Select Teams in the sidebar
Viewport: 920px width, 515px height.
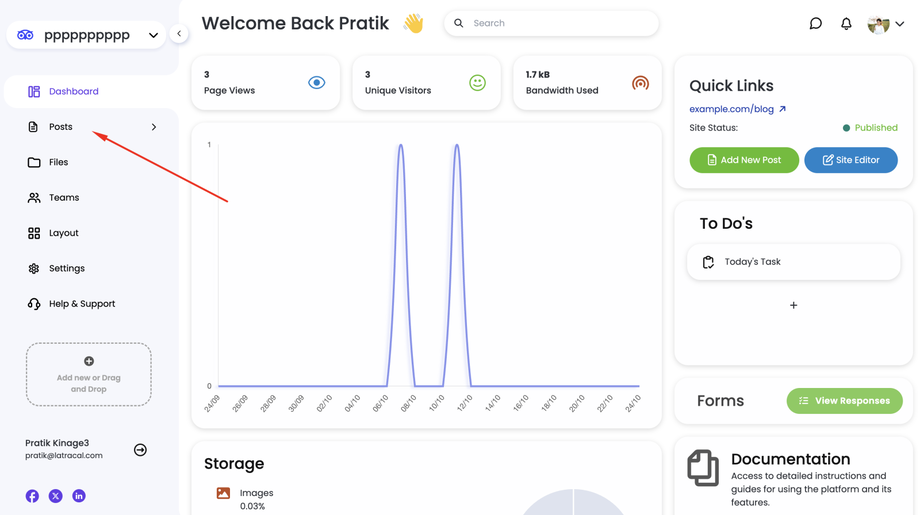point(63,198)
